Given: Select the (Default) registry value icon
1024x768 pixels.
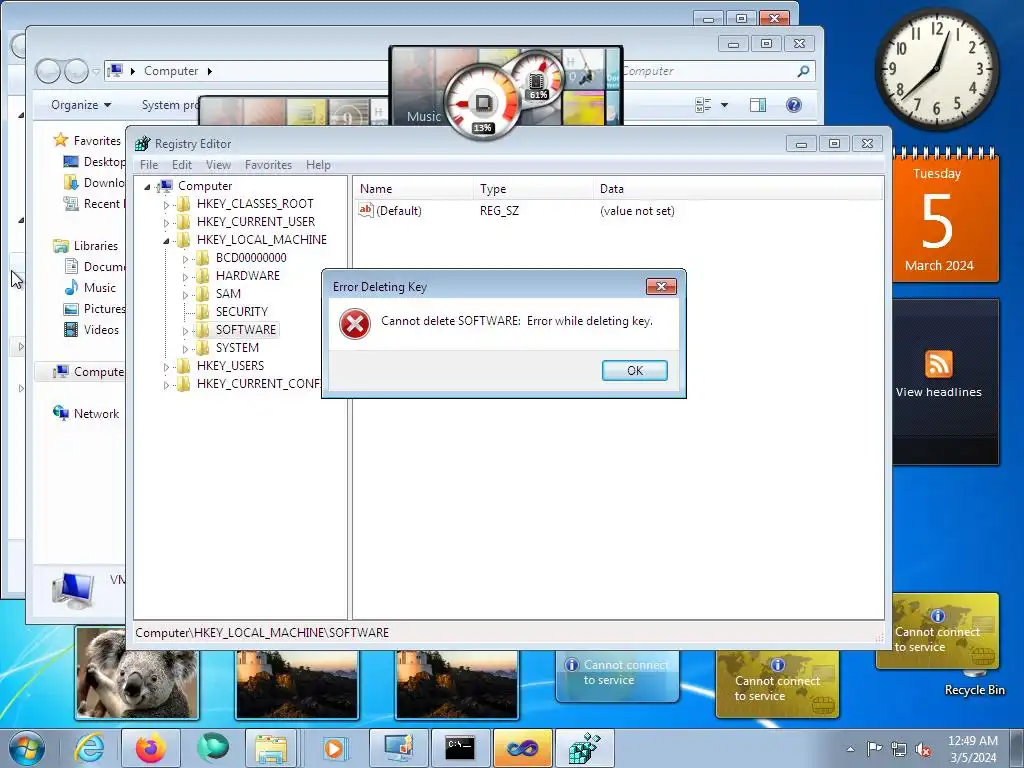Looking at the screenshot, I should tap(366, 210).
